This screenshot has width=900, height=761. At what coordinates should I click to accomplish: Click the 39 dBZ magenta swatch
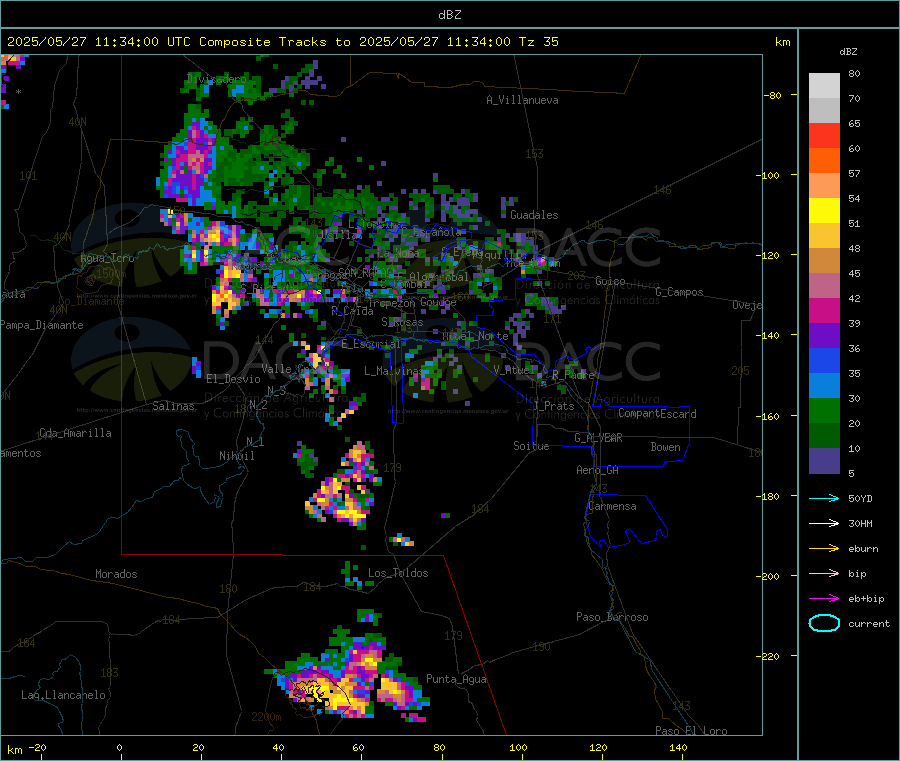(x=824, y=310)
